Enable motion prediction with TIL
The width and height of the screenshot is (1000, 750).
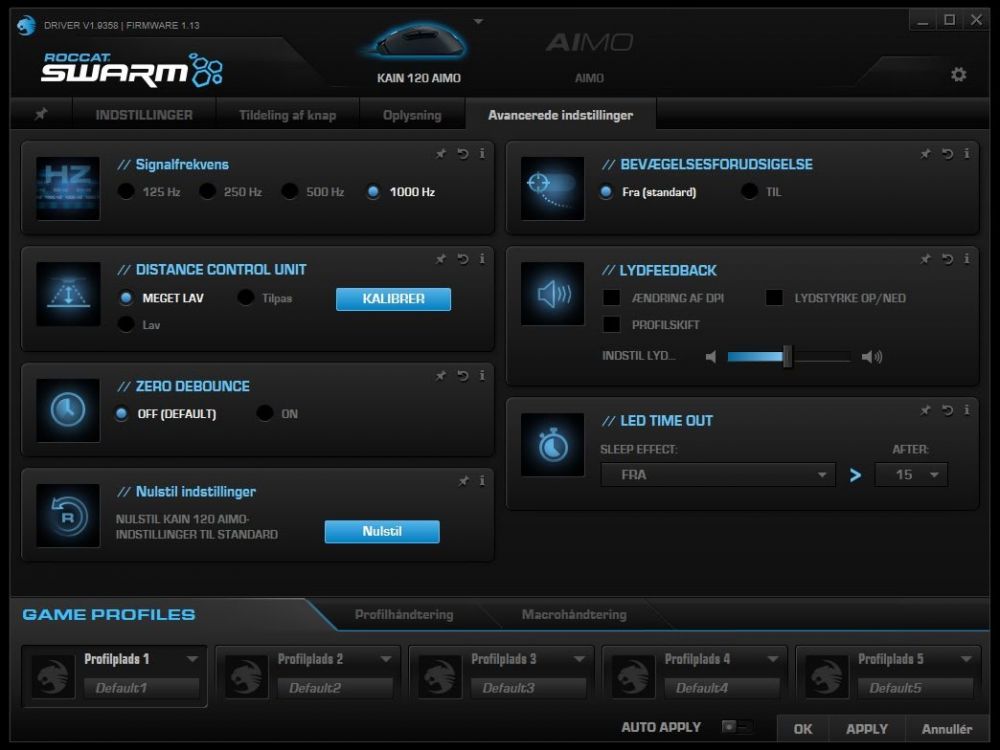tap(749, 191)
